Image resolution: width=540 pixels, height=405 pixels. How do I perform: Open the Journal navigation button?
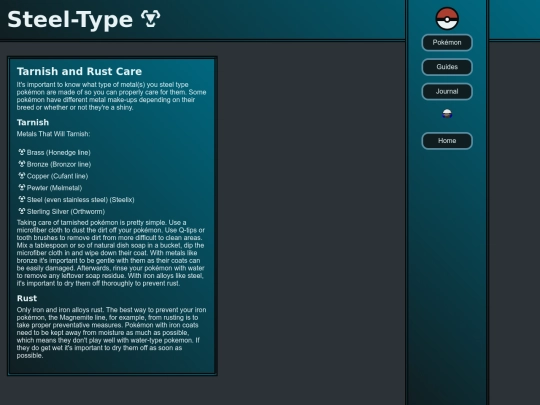click(447, 92)
